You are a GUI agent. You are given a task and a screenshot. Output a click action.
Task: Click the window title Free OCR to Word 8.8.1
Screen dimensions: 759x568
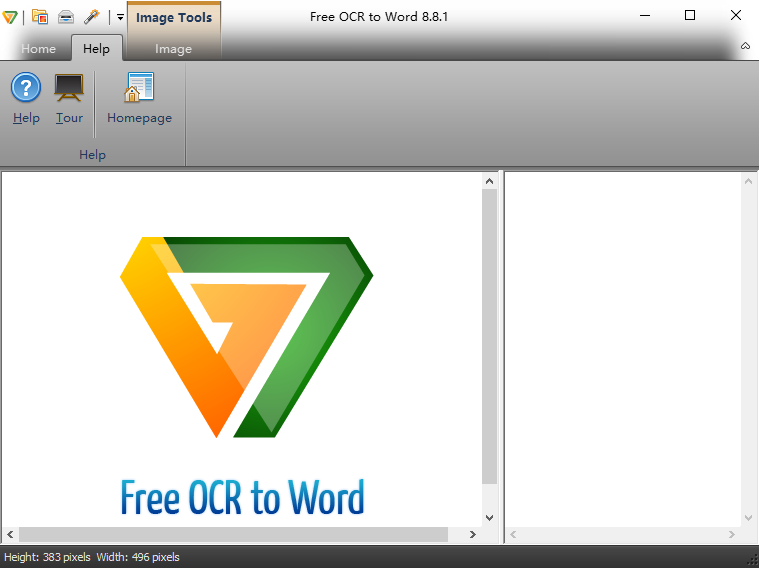coord(379,17)
